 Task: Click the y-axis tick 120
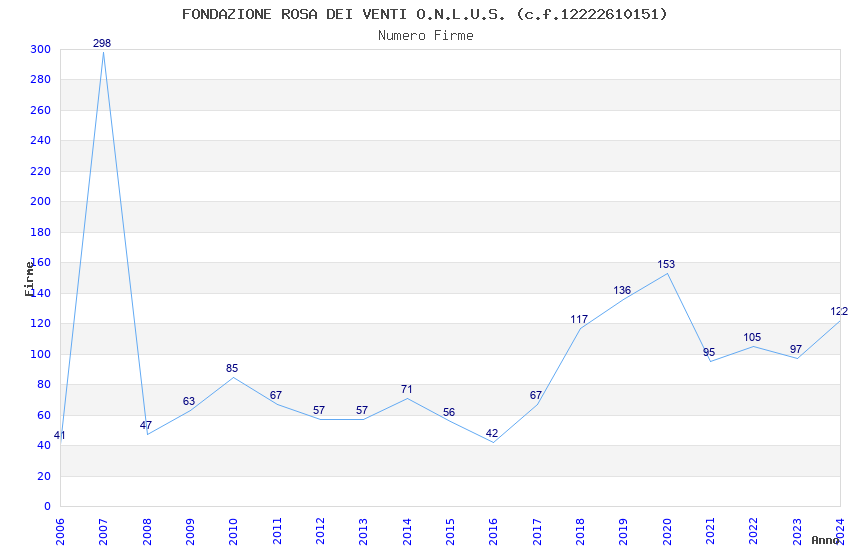[41, 323]
